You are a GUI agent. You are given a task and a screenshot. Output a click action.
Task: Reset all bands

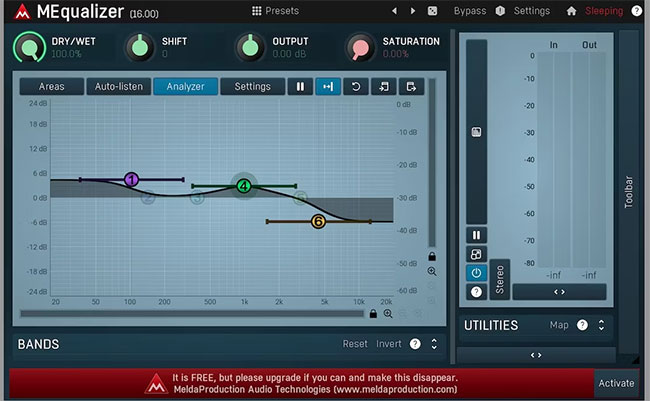(x=355, y=344)
